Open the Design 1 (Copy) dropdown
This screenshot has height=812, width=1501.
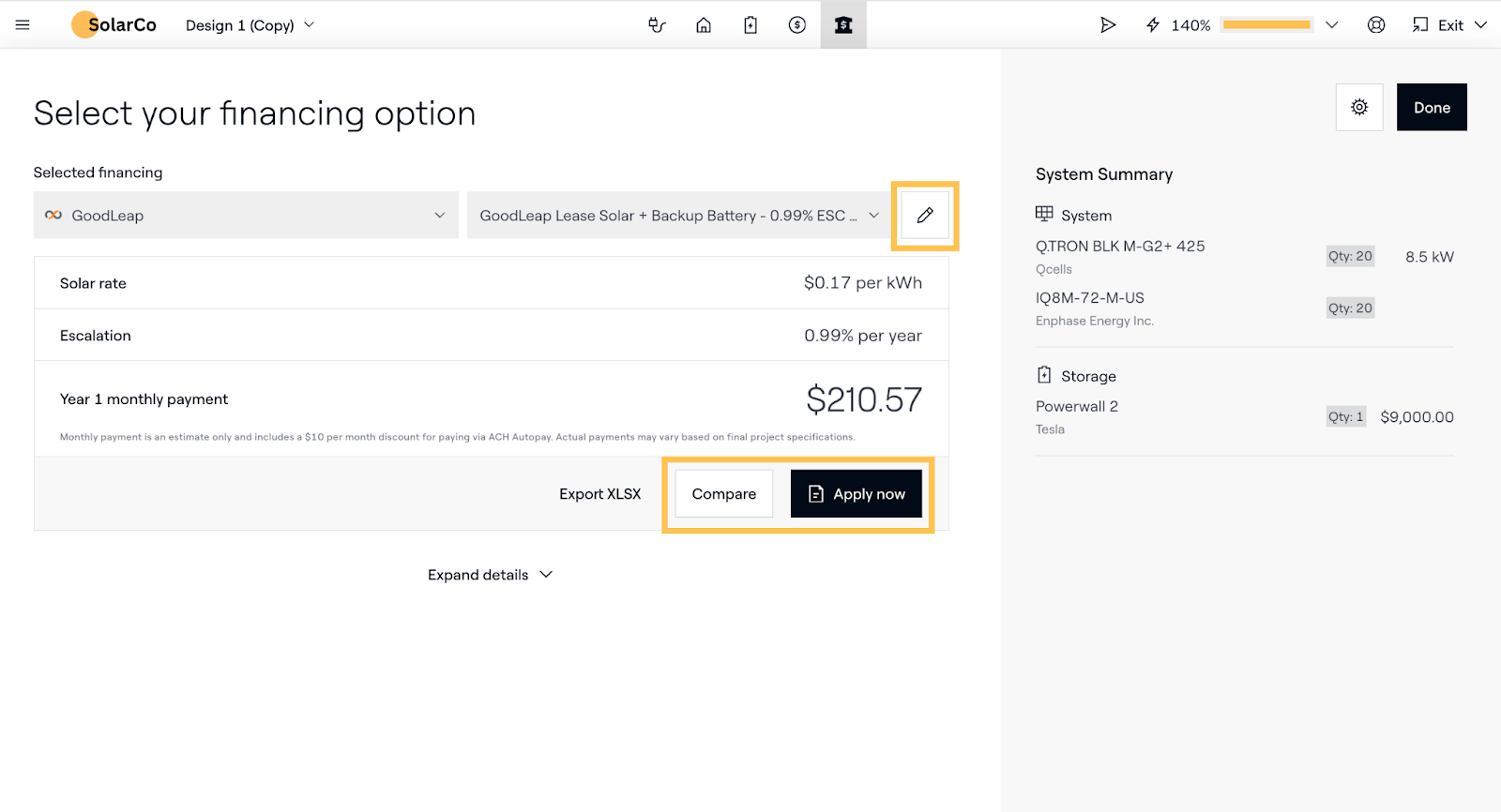250,25
